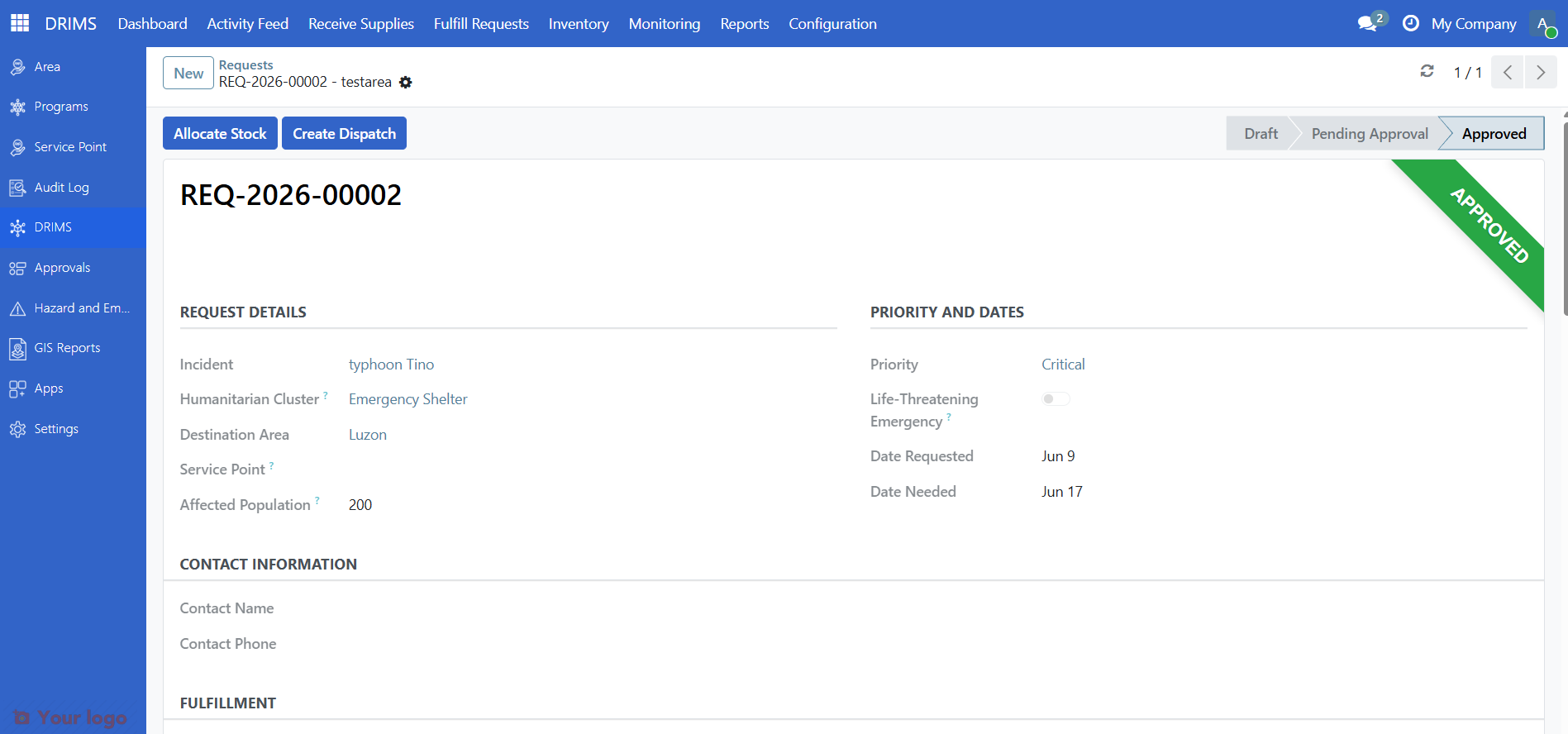Open the Area sidebar icon

tap(17, 67)
